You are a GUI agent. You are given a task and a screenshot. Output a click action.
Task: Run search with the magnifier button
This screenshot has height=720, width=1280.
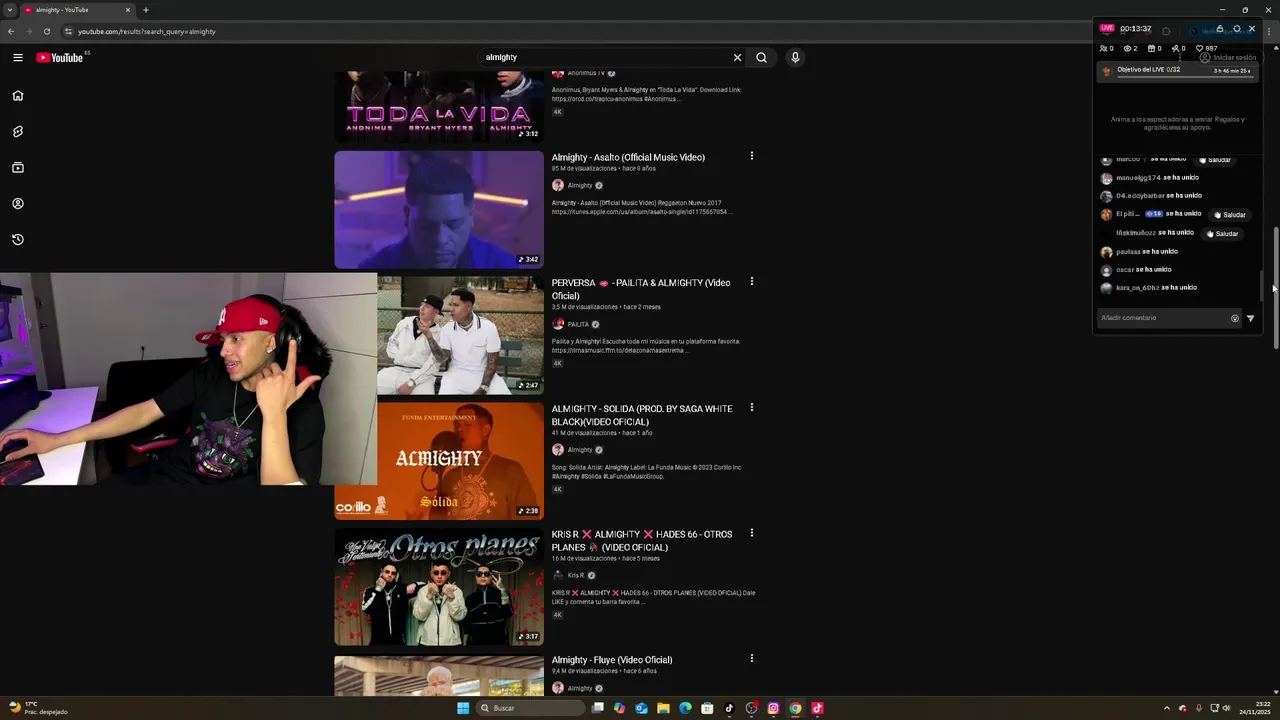pyautogui.click(x=761, y=57)
